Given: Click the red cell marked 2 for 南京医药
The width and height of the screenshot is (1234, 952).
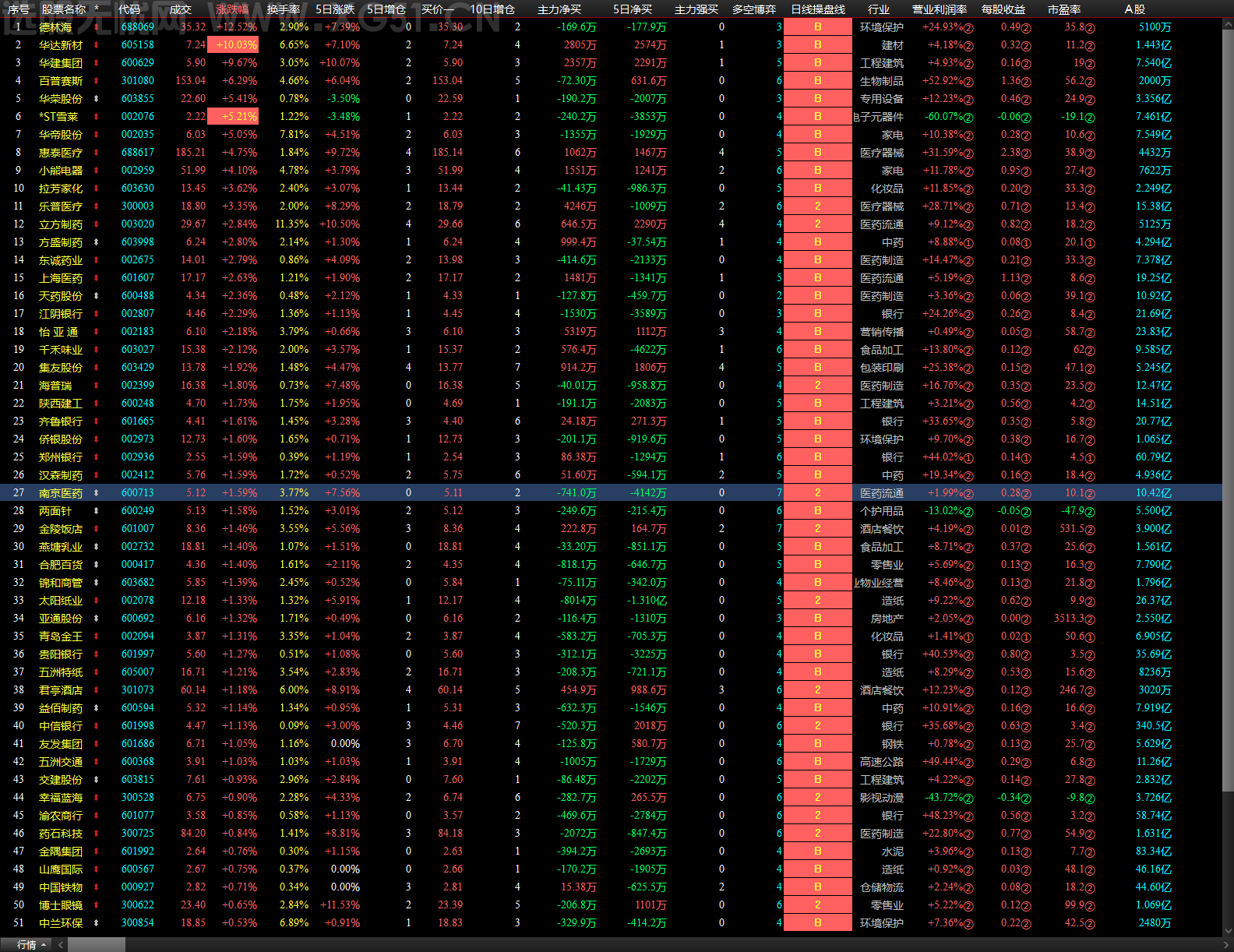Looking at the screenshot, I should tap(818, 493).
